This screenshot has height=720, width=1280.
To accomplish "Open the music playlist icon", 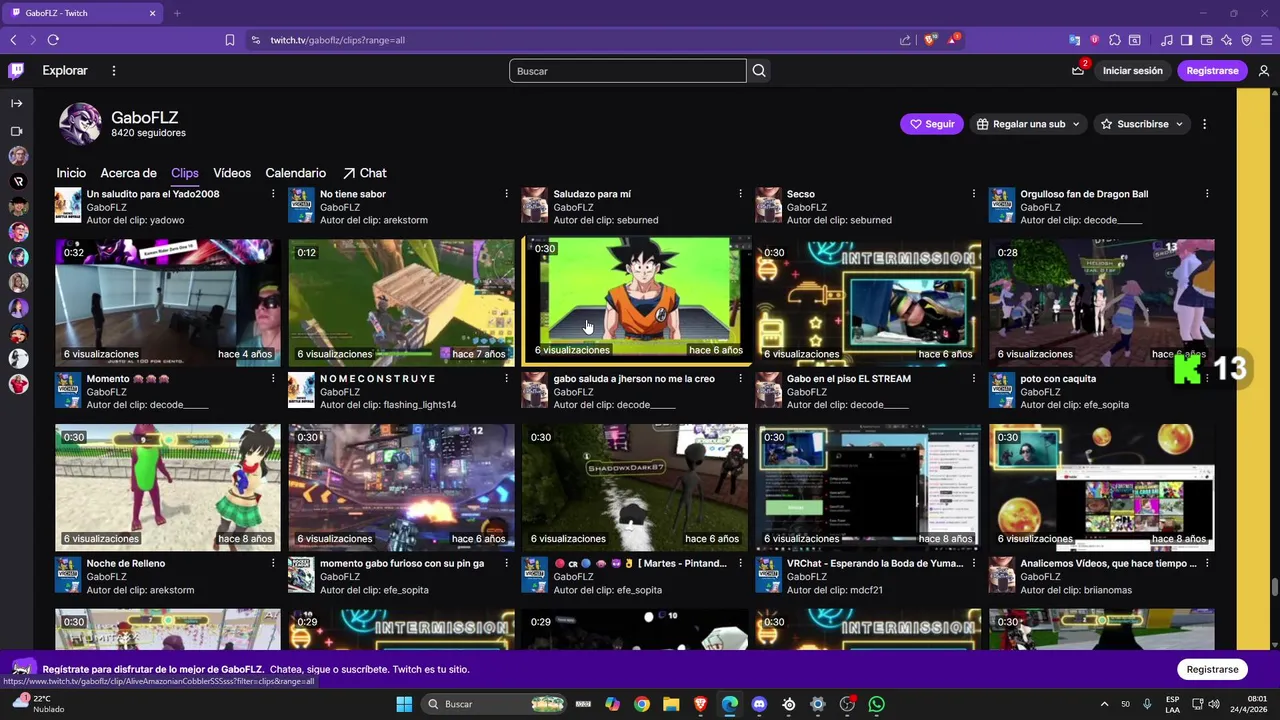I will coord(1167,40).
